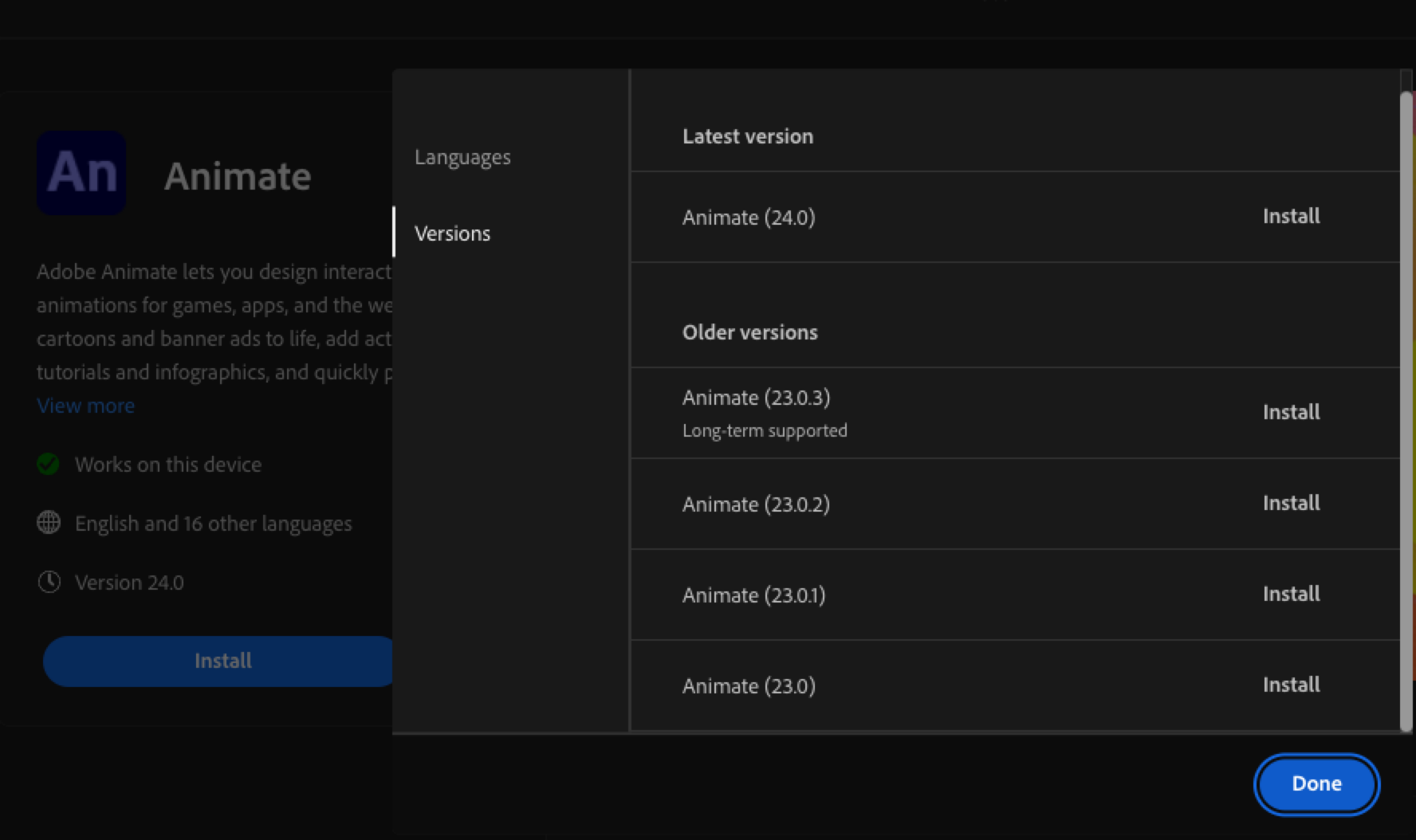
Task: Click English and 16 other languages text
Action: 213,524
